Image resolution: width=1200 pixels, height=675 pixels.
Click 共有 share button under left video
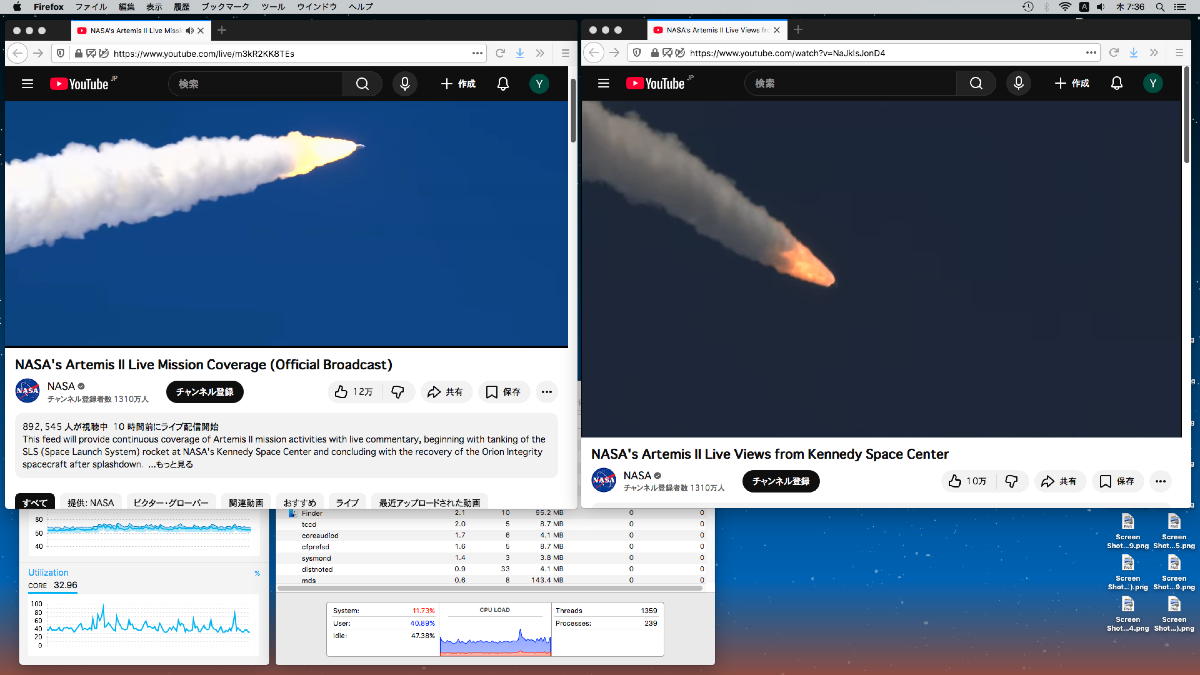446,392
